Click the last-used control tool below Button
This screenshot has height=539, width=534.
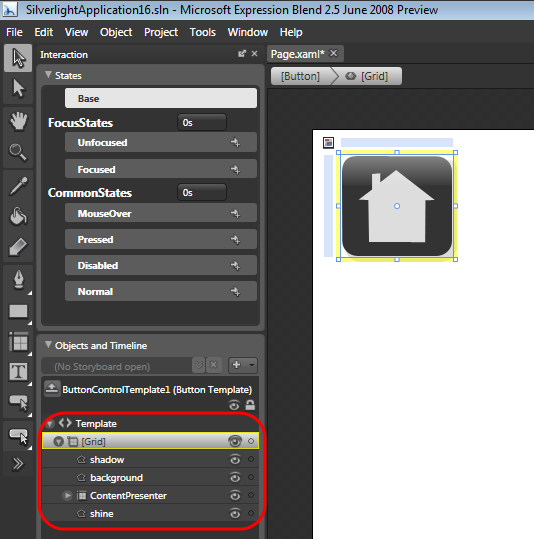pos(18,437)
